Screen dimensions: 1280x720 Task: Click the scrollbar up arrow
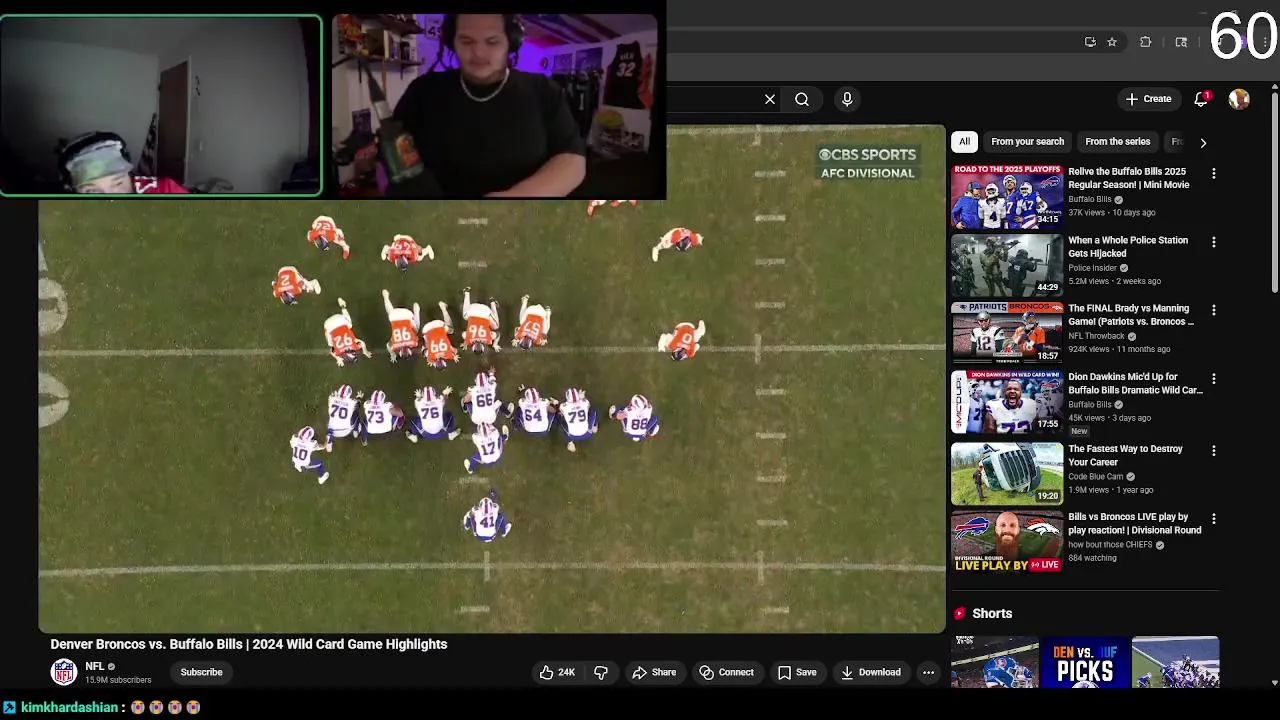point(1274,88)
